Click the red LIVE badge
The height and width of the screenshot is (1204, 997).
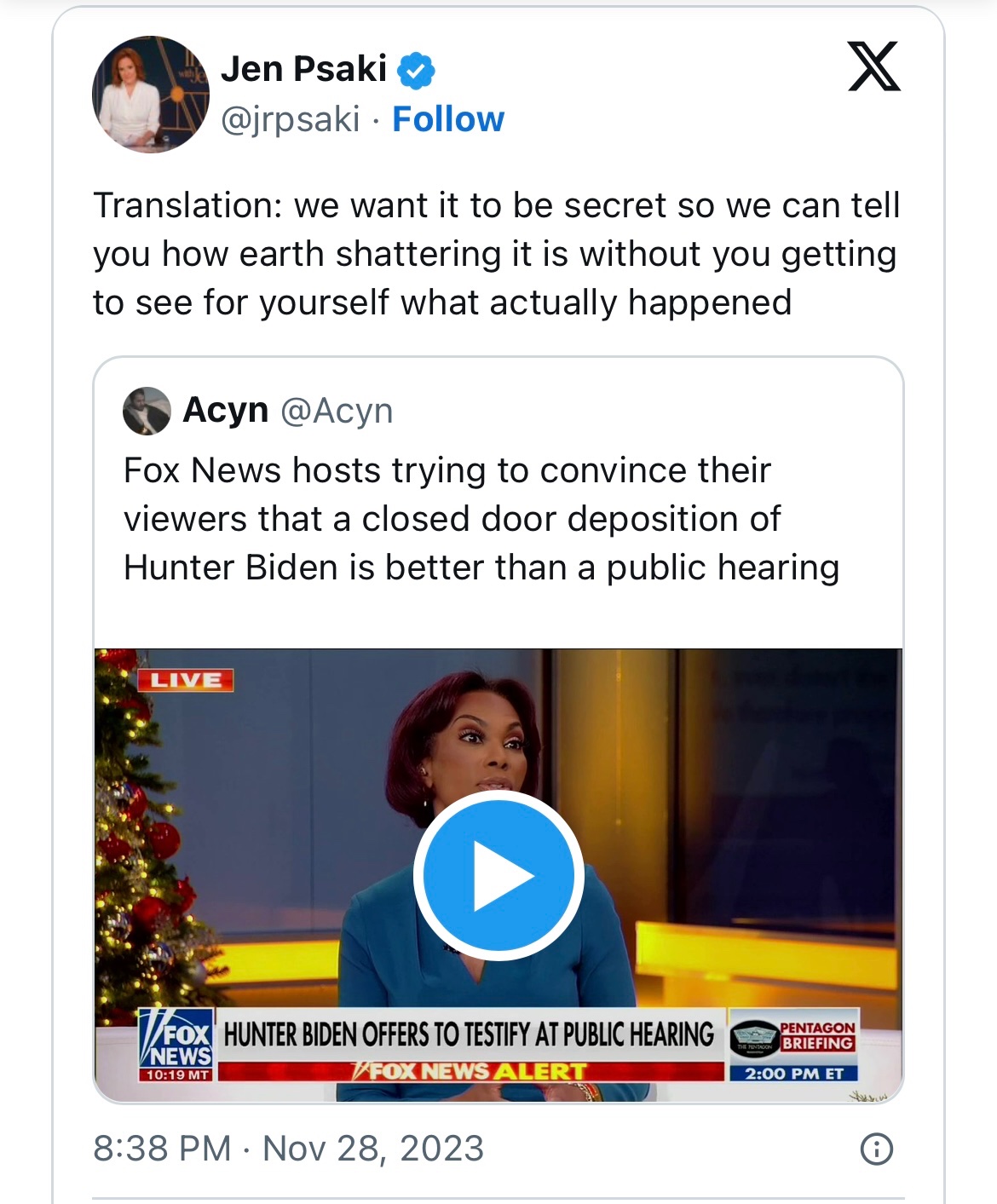(x=186, y=680)
